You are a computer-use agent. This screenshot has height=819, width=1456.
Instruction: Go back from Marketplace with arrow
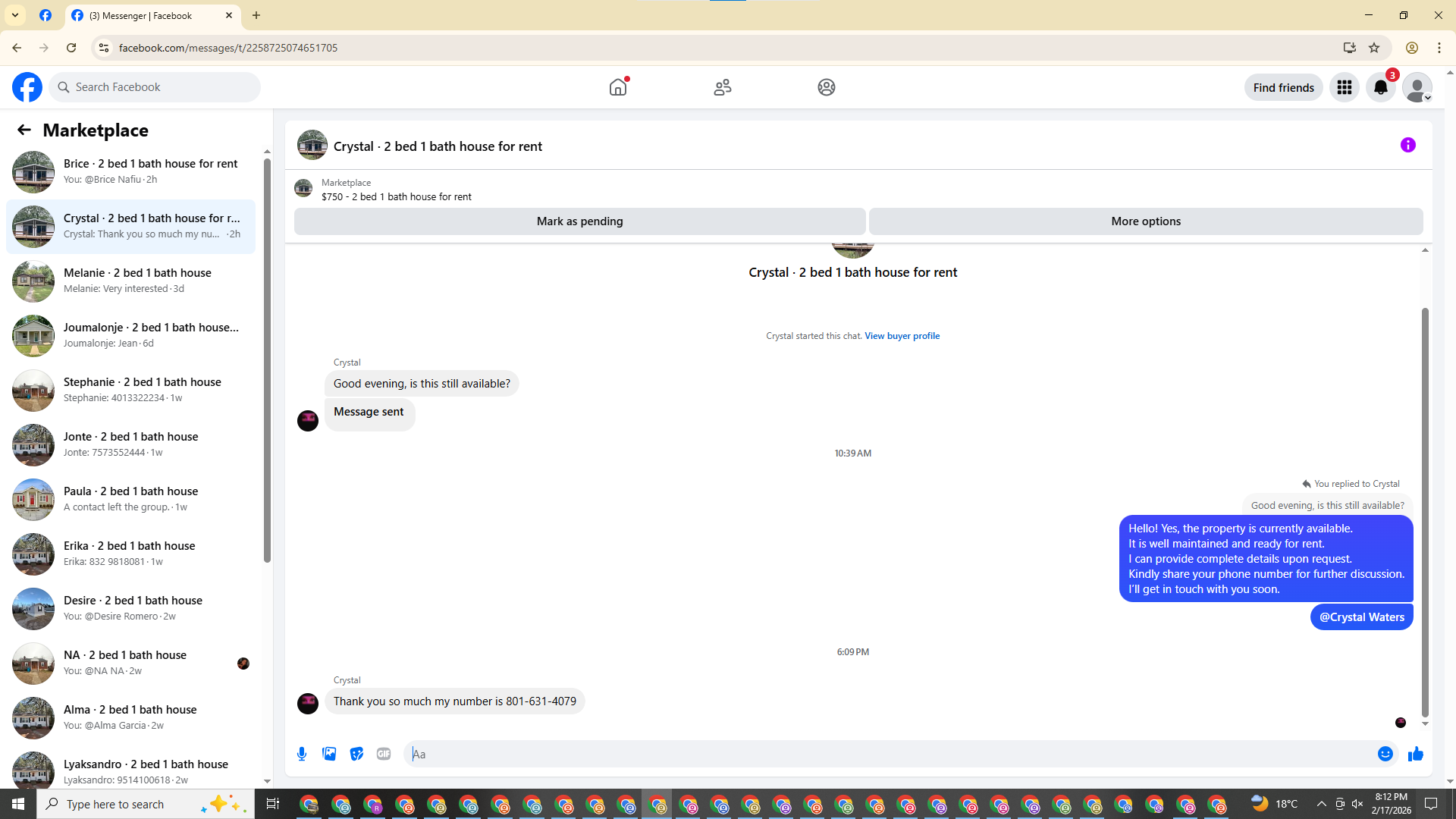[x=24, y=130]
